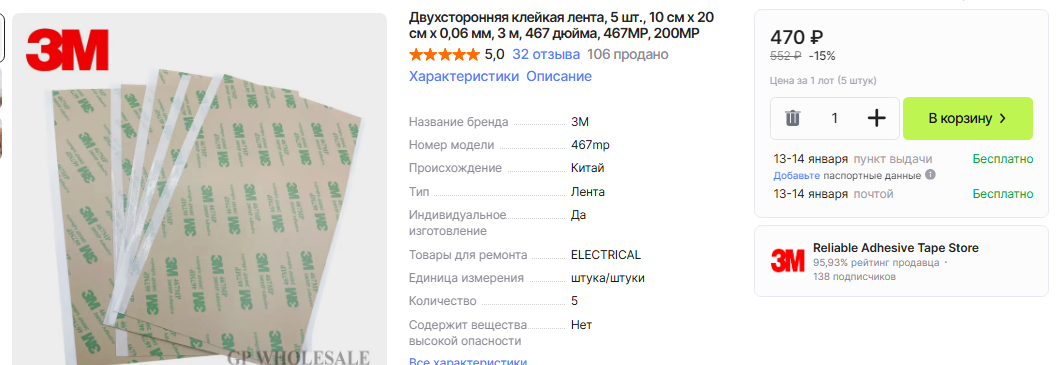The image size is (1058, 365).
Task: Expand Все характеристики link
Action: tap(468, 361)
